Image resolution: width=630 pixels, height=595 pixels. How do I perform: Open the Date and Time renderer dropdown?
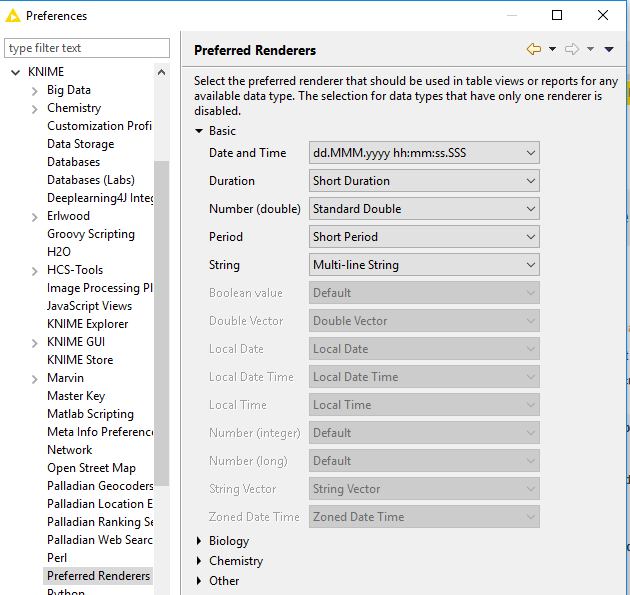tap(424, 153)
